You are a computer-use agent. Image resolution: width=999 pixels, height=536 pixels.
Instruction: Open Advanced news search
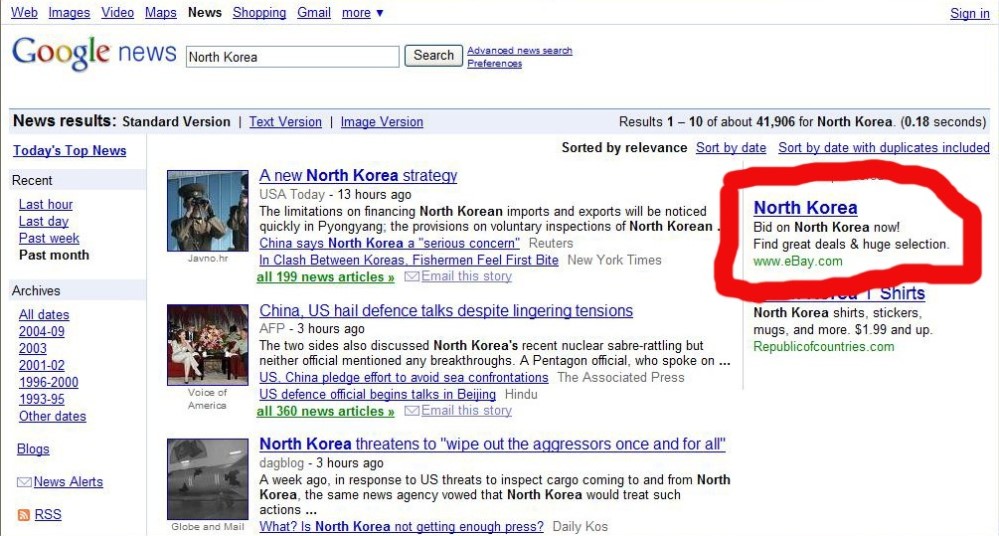[x=519, y=50]
